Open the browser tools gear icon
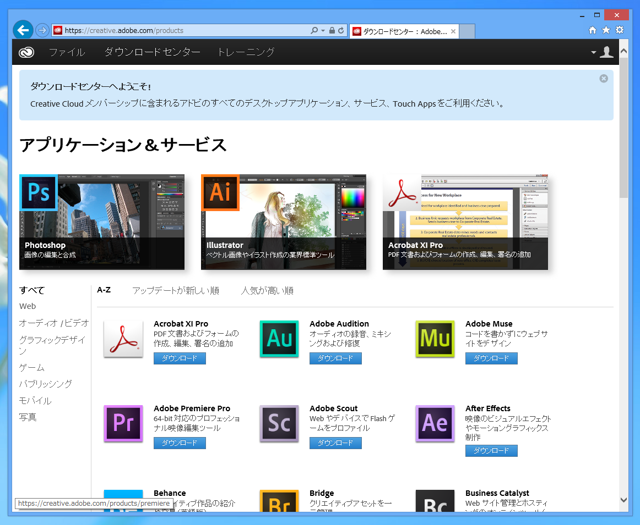The image size is (640, 525). [620, 30]
